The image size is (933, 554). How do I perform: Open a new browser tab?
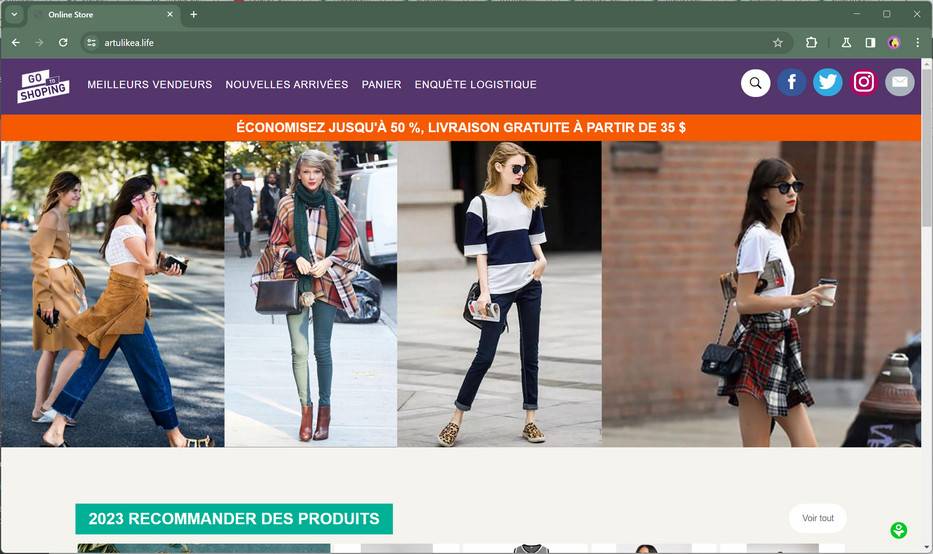(193, 14)
